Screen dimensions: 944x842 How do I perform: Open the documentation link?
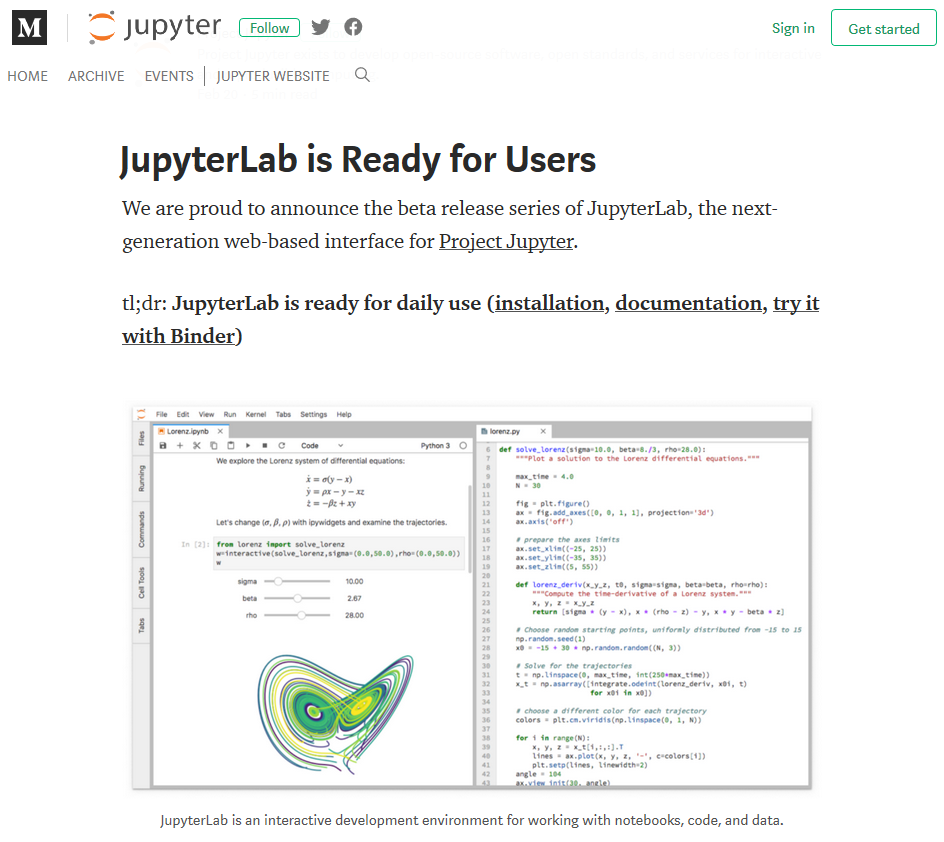tap(688, 303)
